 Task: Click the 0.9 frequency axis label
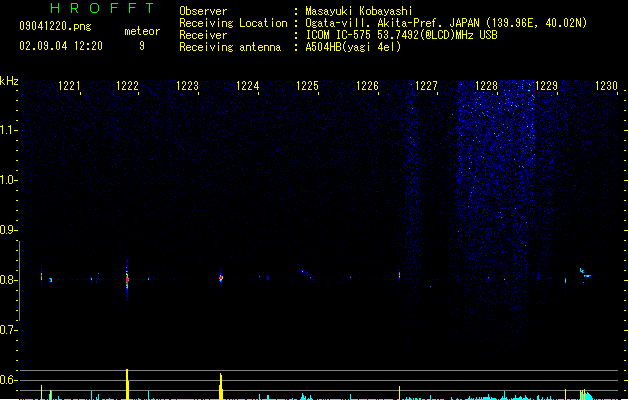pyautogui.click(x=8, y=230)
